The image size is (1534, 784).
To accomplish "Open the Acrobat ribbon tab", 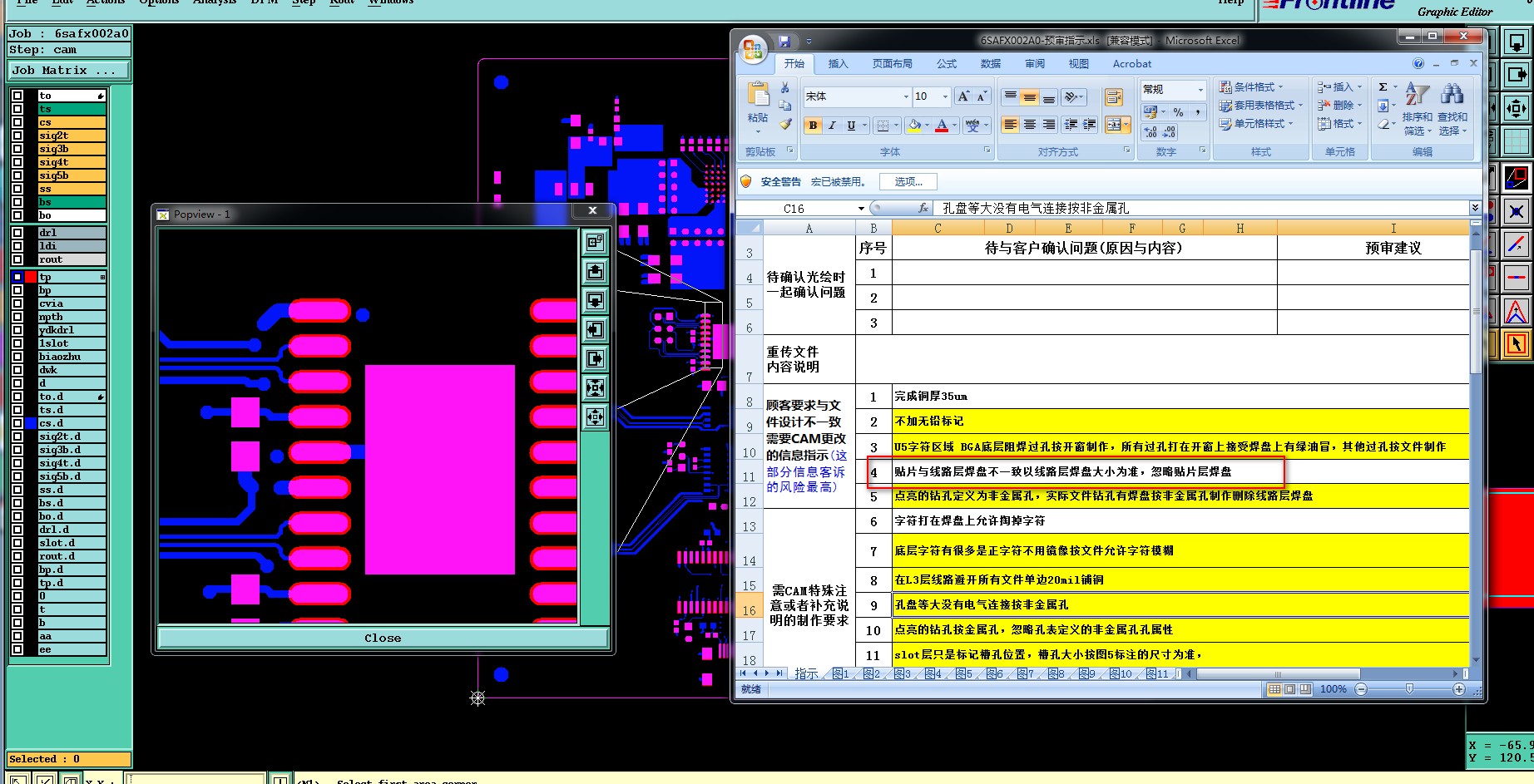I will tap(1132, 64).
